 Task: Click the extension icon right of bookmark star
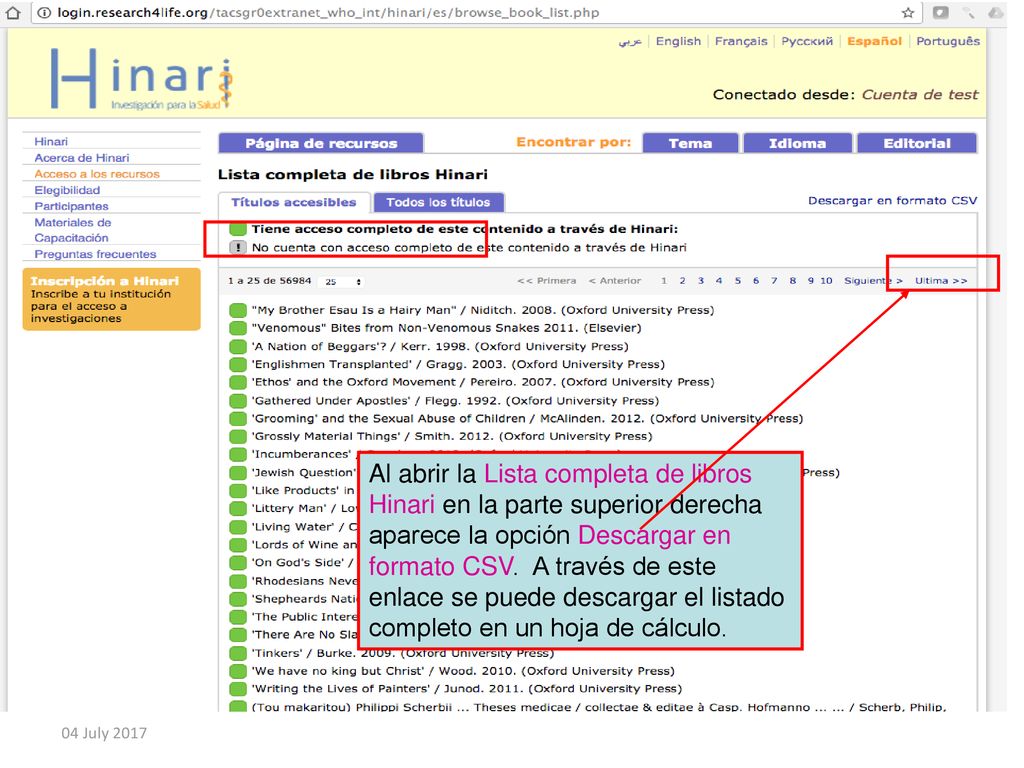[x=940, y=12]
